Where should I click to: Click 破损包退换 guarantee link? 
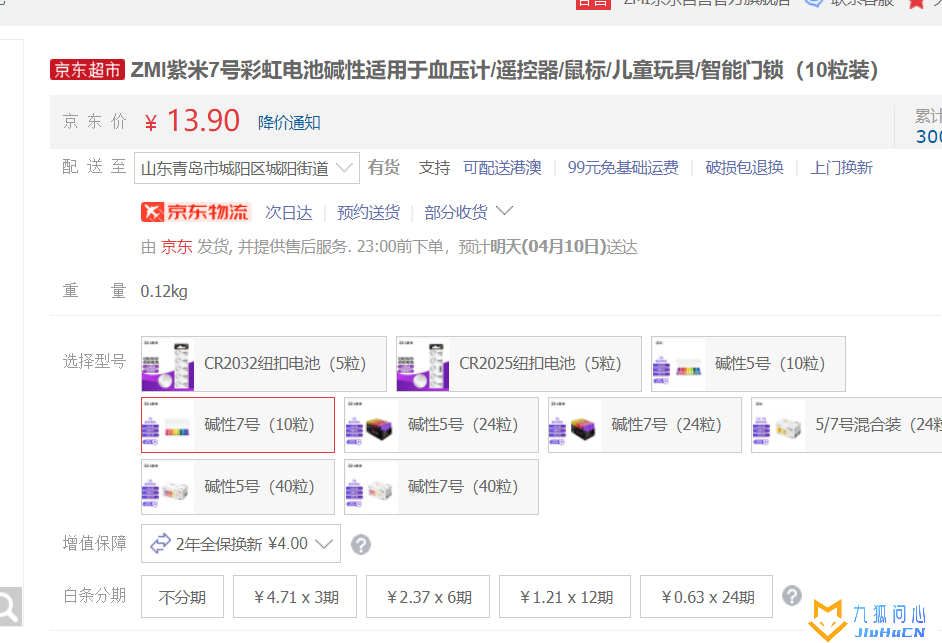(x=744, y=168)
